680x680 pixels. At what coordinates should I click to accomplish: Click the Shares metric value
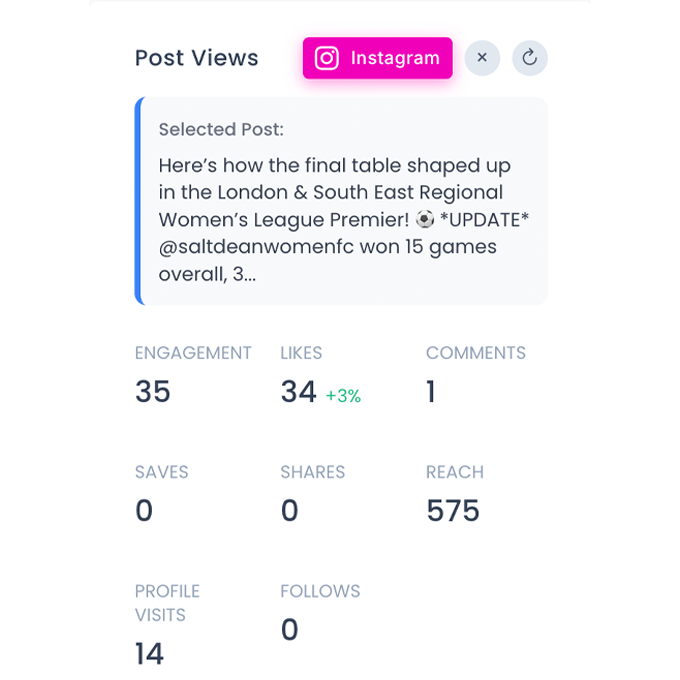coord(289,511)
